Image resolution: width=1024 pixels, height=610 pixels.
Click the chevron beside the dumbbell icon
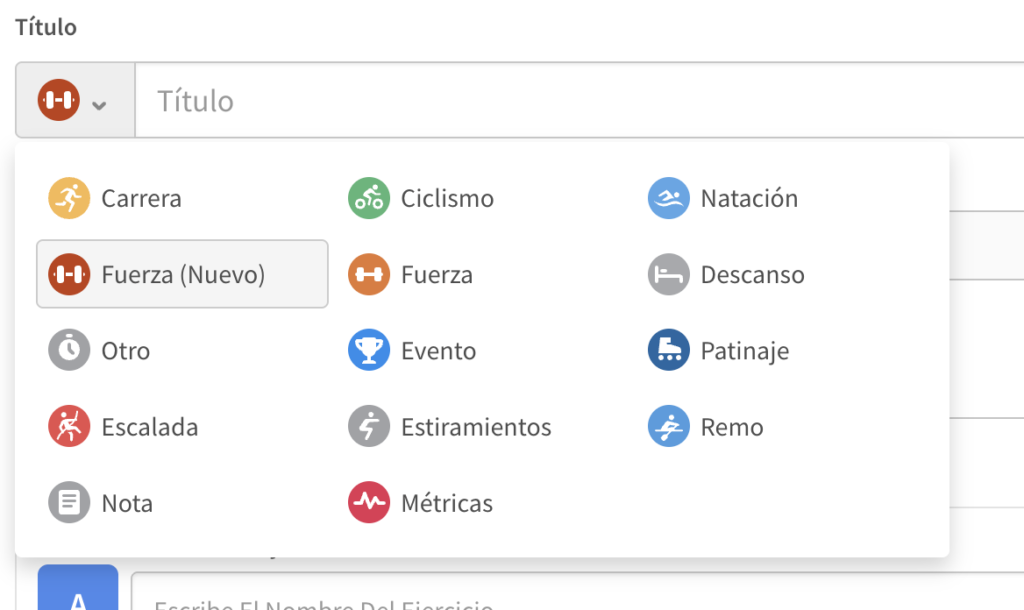coord(99,103)
